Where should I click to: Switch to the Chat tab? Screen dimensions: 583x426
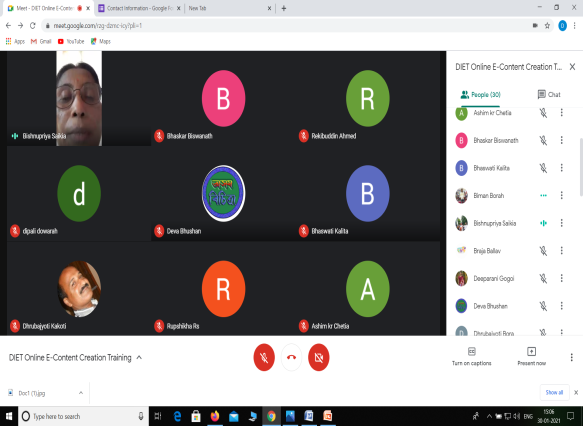(549, 94)
